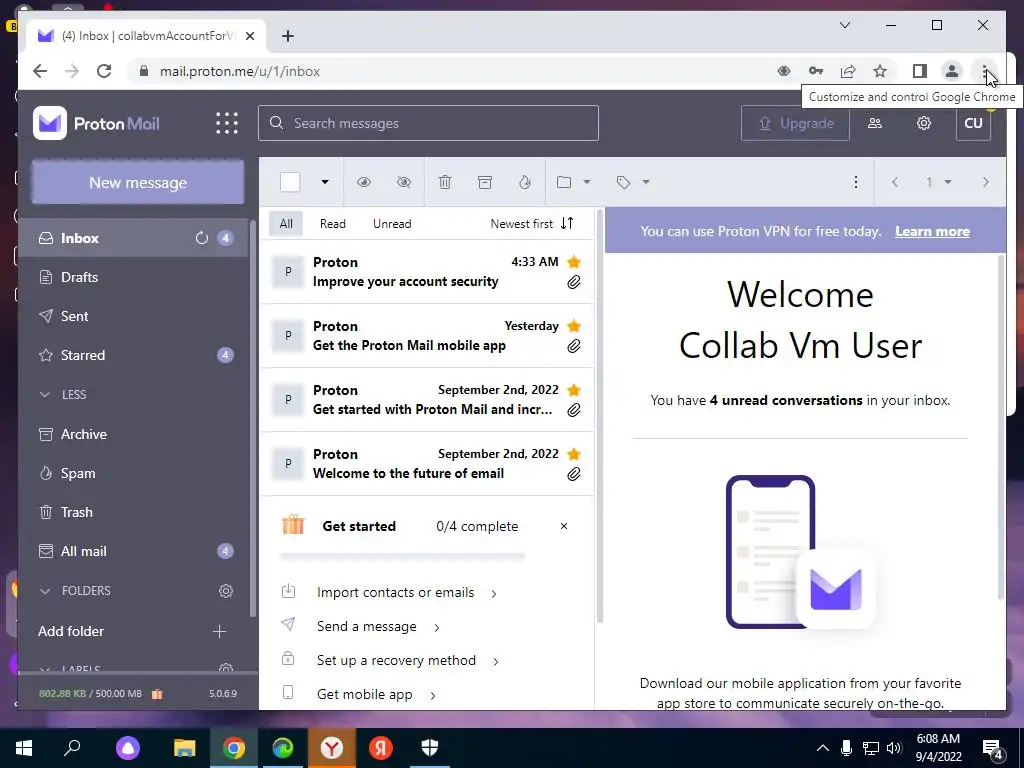Unstar the Welcome to the future of email message

(573, 454)
